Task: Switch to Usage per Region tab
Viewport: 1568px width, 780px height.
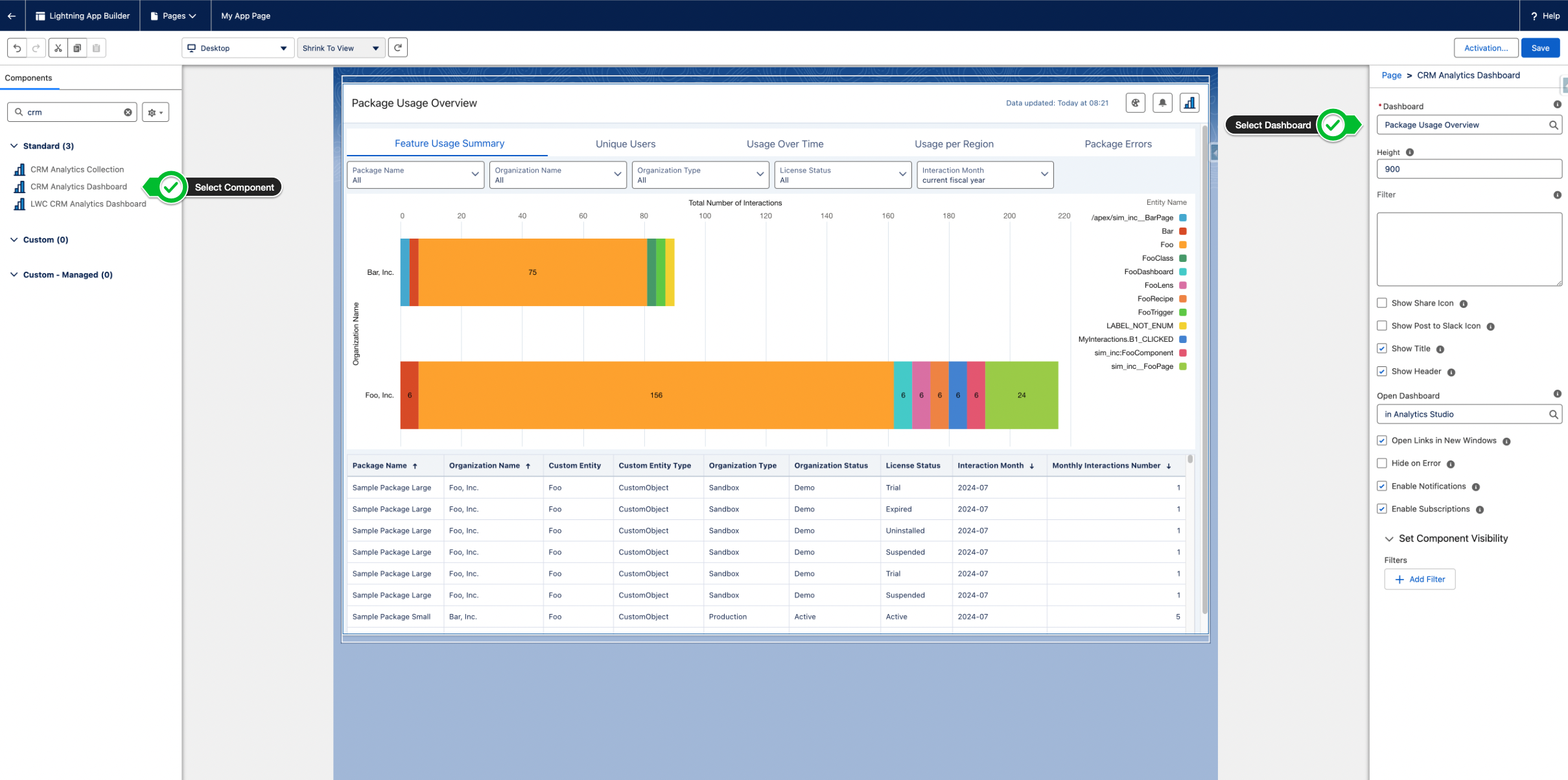Action: pos(954,144)
